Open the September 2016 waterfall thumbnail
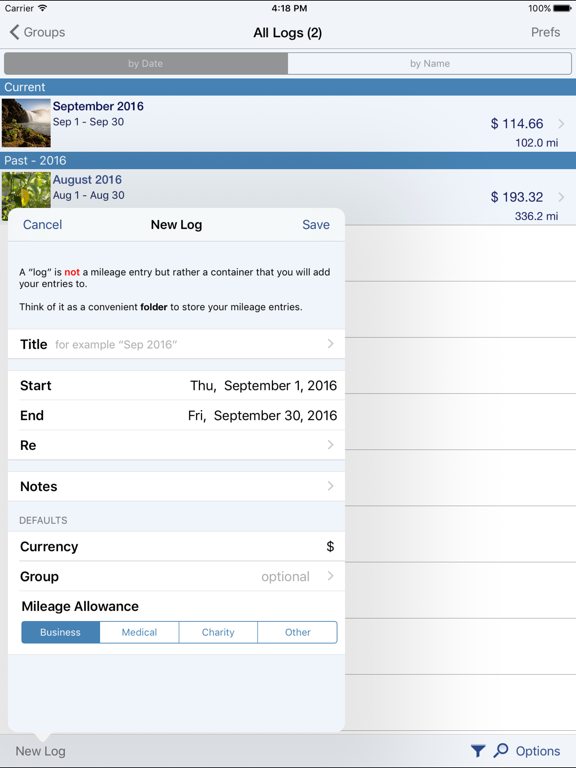Viewport: 576px width, 768px height. click(x=26, y=123)
